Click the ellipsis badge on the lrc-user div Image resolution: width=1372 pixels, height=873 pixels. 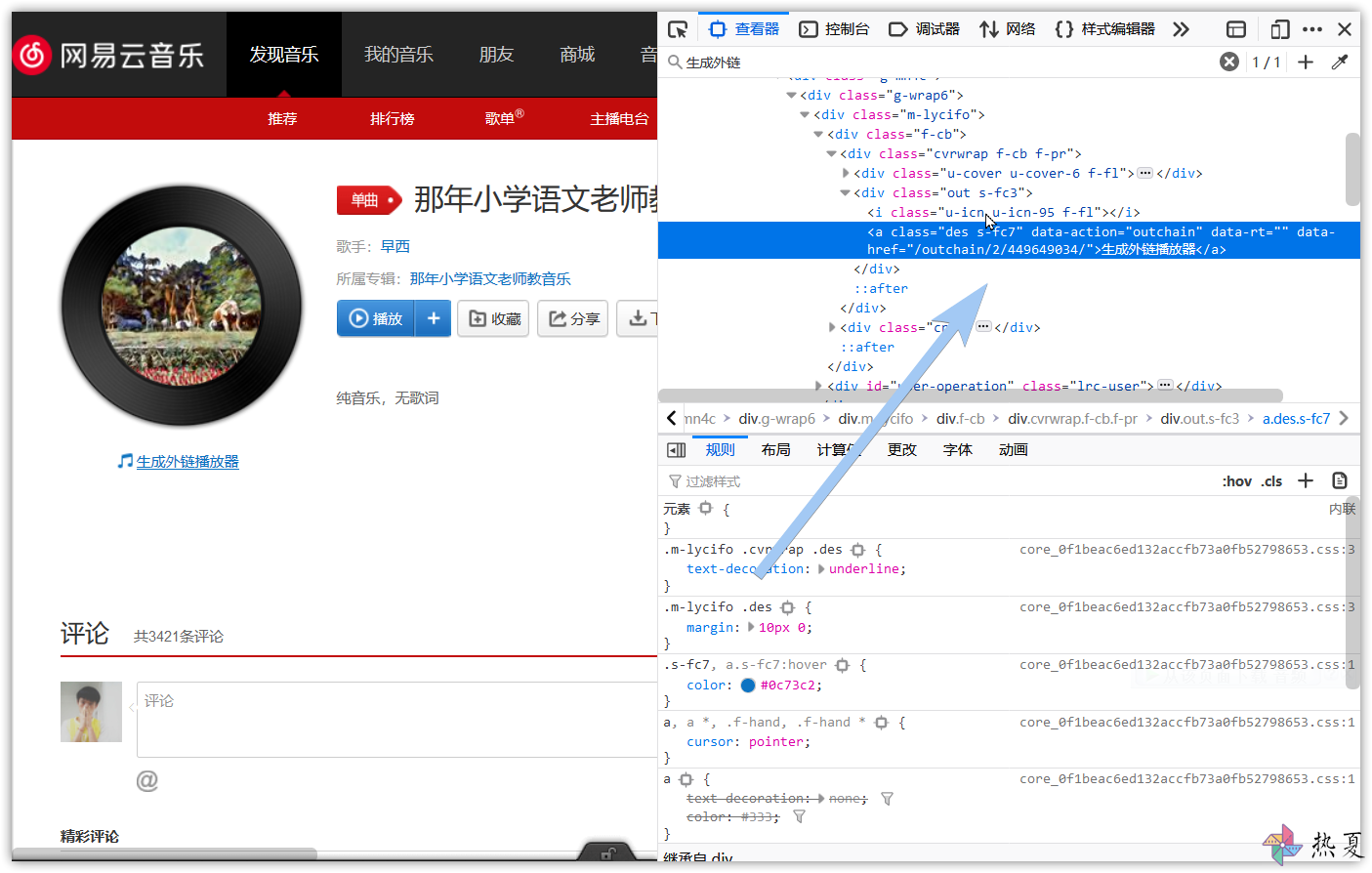click(x=1165, y=386)
